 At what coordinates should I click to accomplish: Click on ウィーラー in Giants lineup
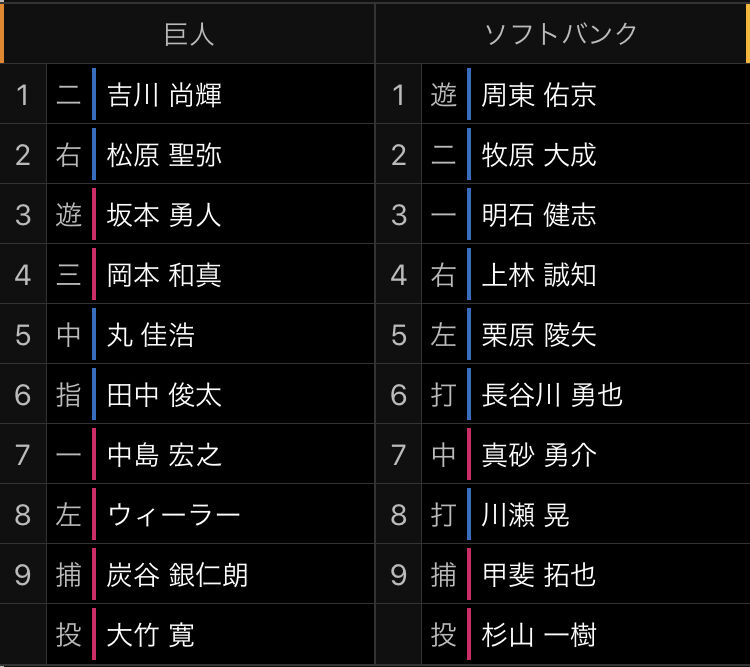pyautogui.click(x=174, y=515)
